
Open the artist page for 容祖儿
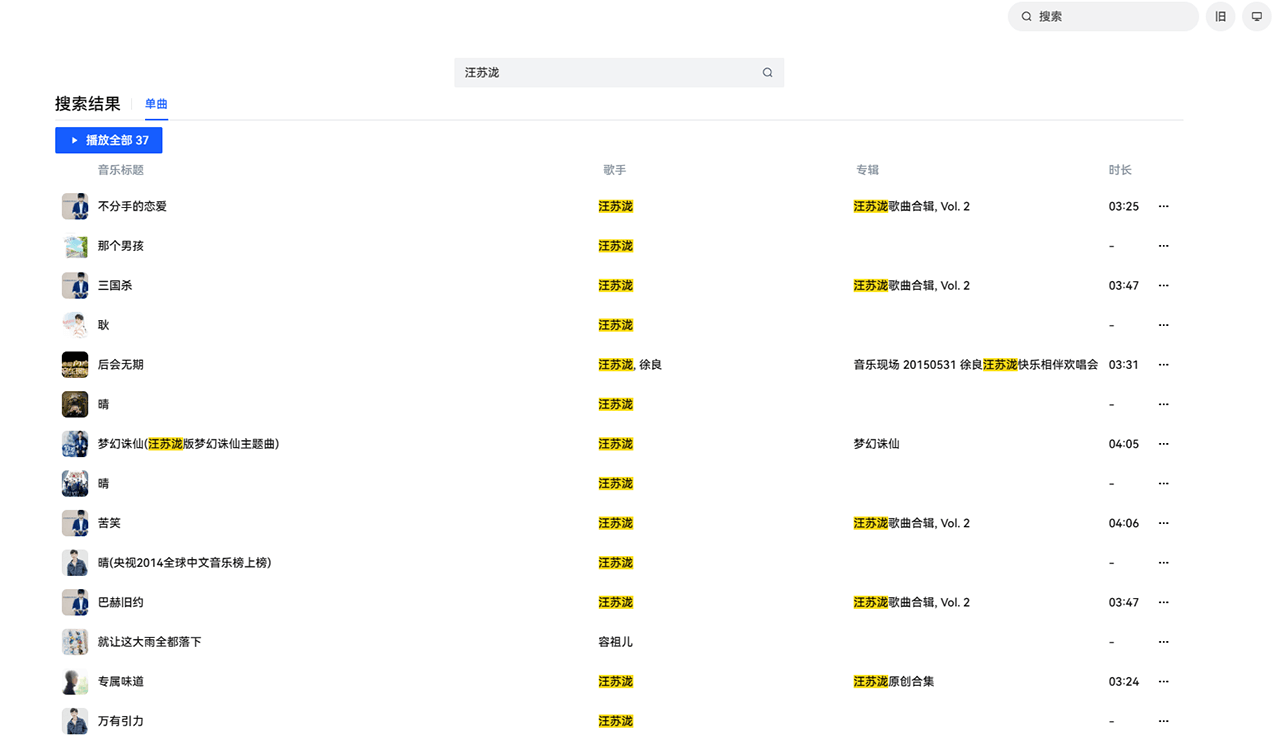point(614,641)
